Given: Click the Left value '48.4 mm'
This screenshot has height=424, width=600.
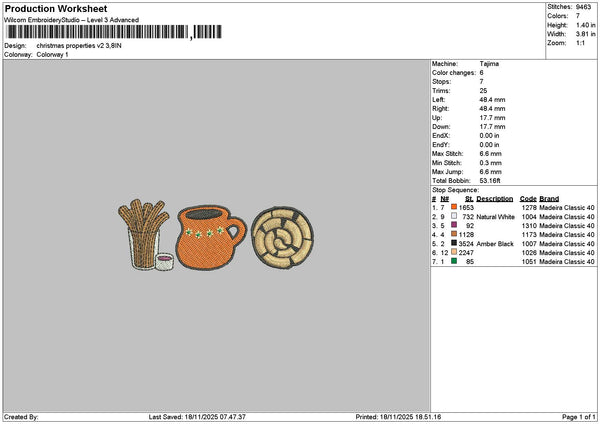Looking at the screenshot, I should (492, 100).
